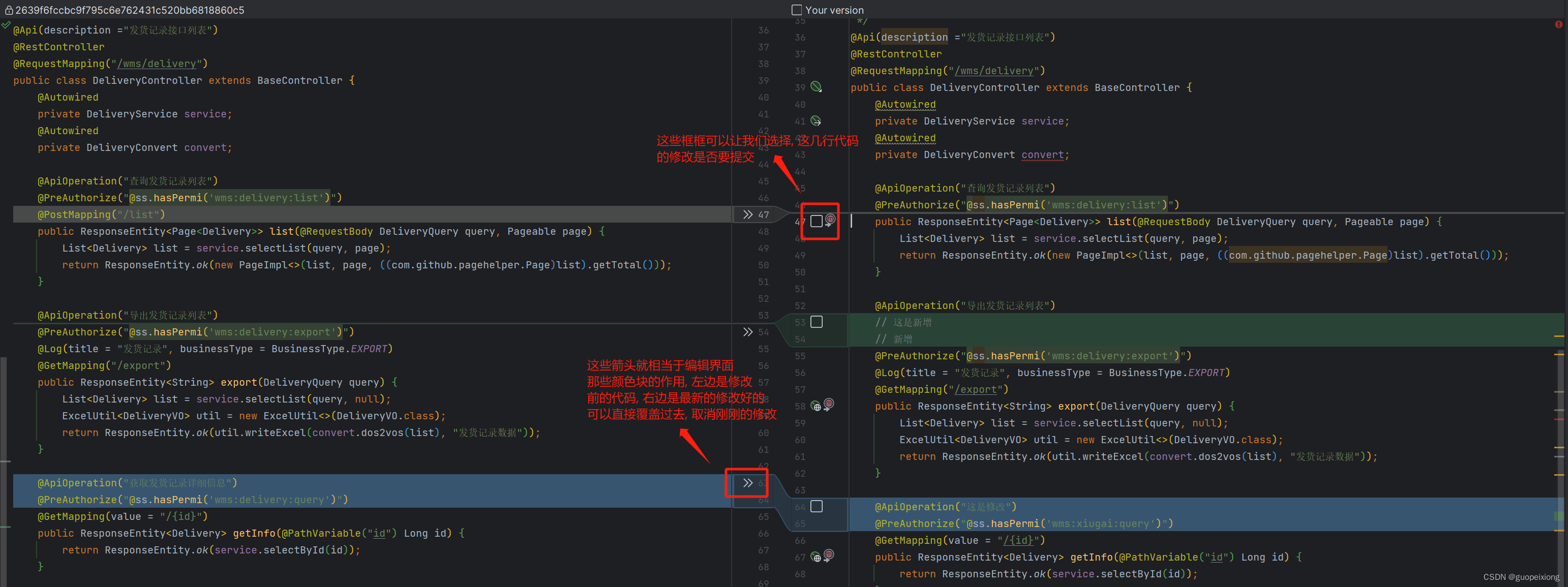Click the green resolve icon at line 41
The image size is (1568, 587).
(817, 120)
